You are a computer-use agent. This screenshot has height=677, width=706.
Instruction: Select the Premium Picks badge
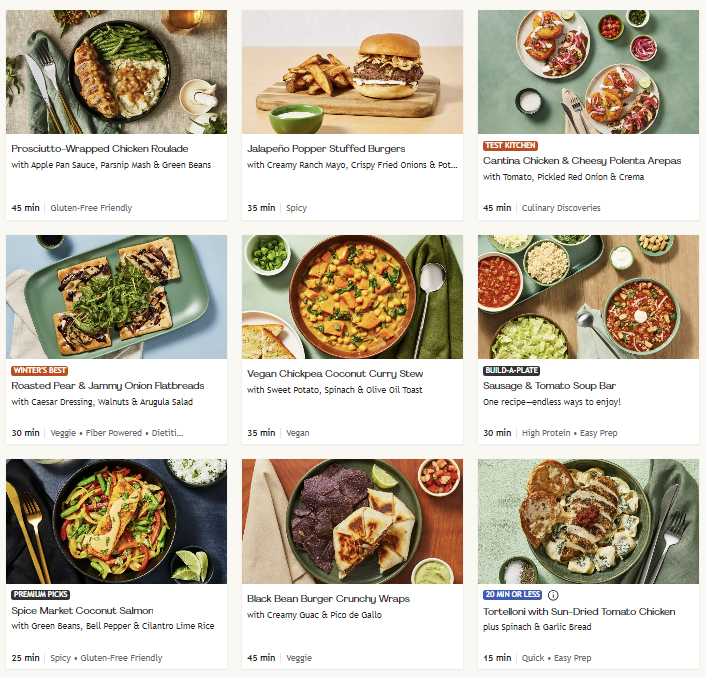click(x=41, y=595)
